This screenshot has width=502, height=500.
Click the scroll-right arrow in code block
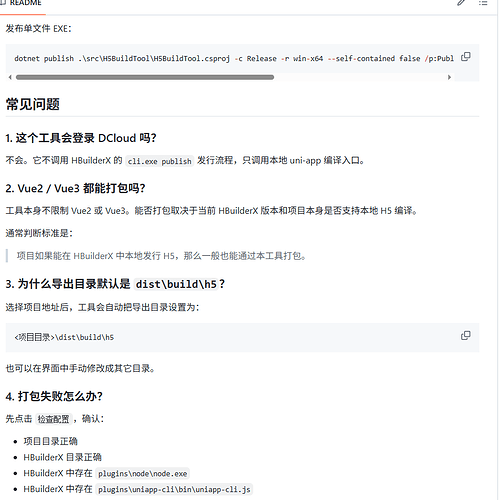point(449,77)
